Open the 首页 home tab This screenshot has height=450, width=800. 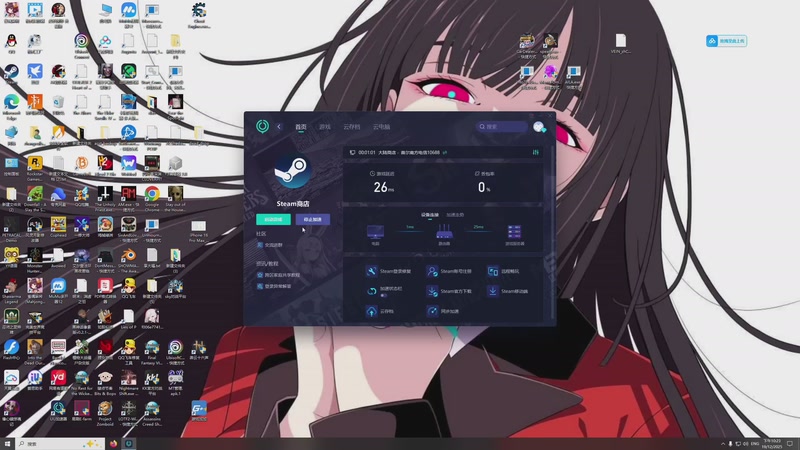[301, 127]
